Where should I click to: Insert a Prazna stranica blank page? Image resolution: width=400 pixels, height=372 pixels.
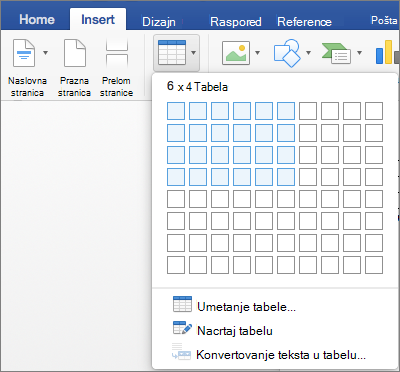point(75,53)
